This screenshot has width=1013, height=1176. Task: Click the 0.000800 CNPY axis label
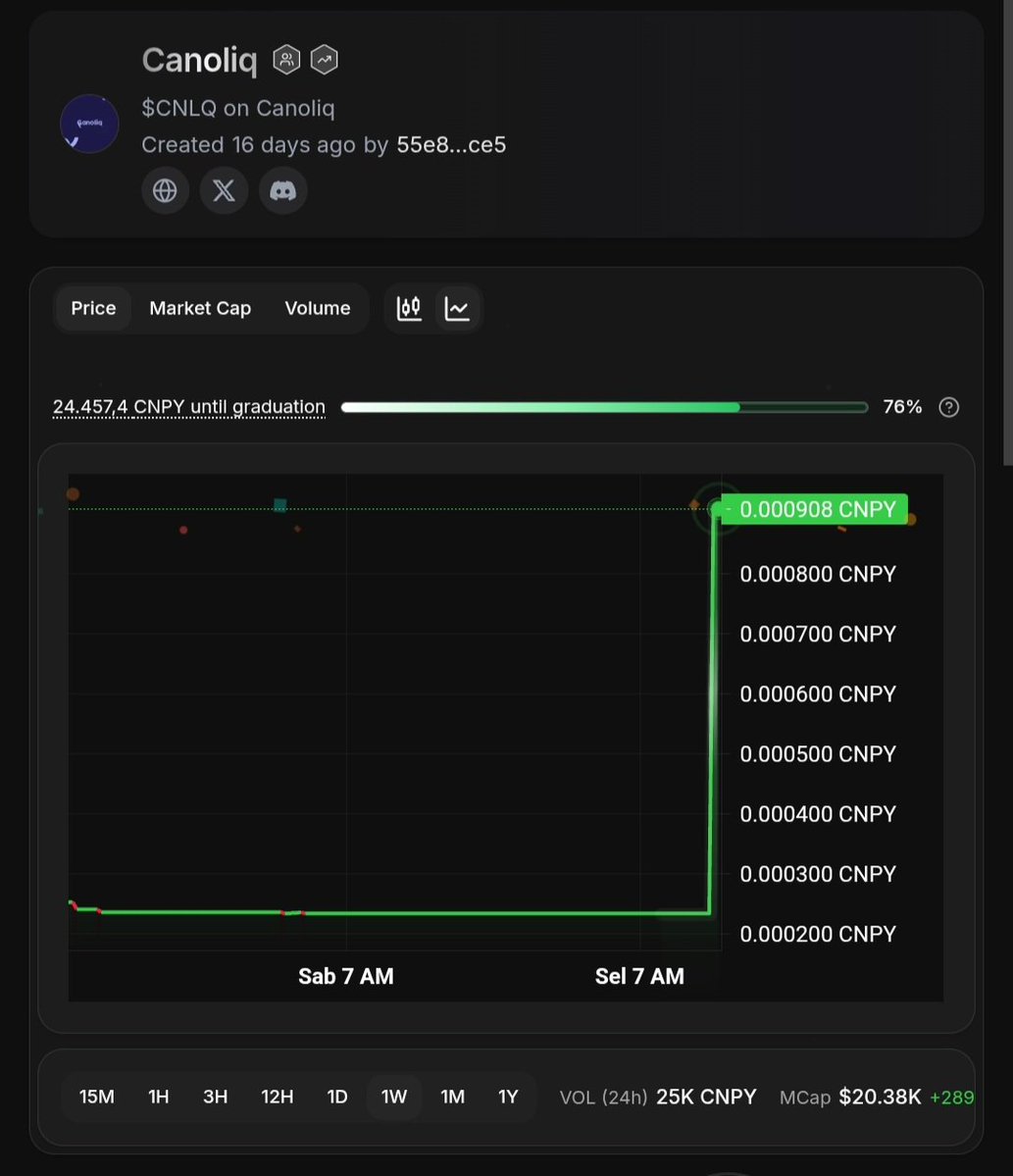click(x=817, y=574)
